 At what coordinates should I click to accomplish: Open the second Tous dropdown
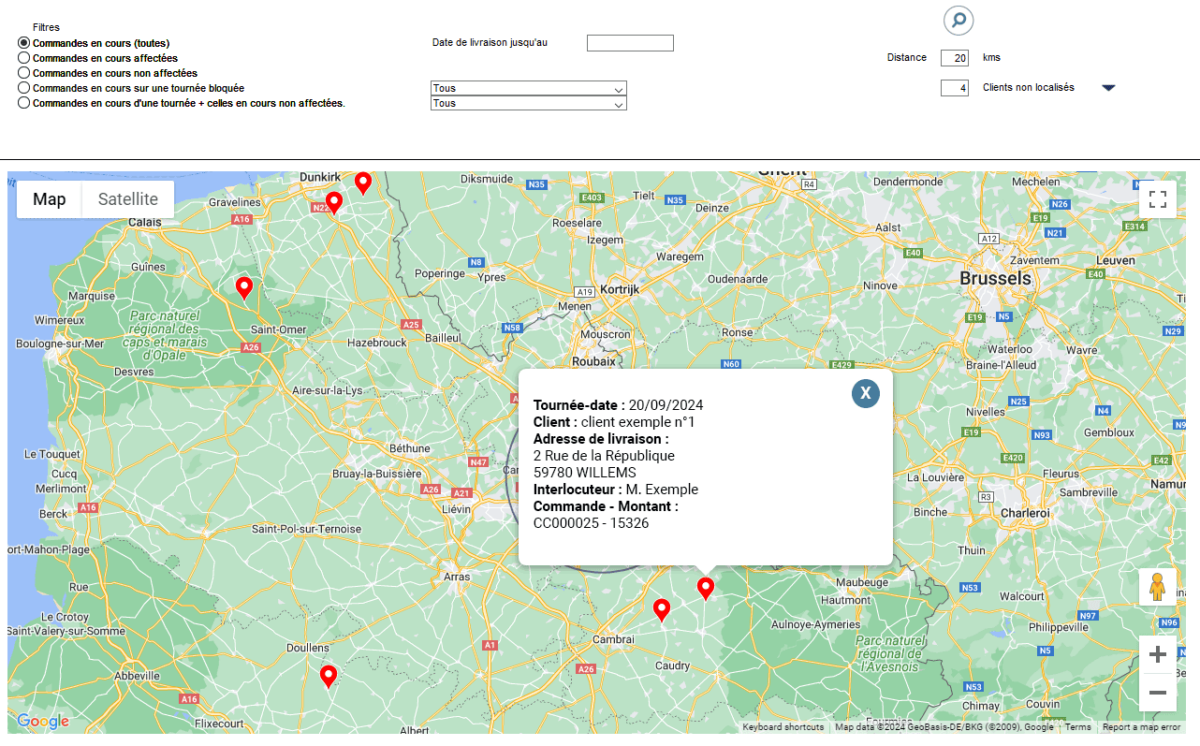528,103
